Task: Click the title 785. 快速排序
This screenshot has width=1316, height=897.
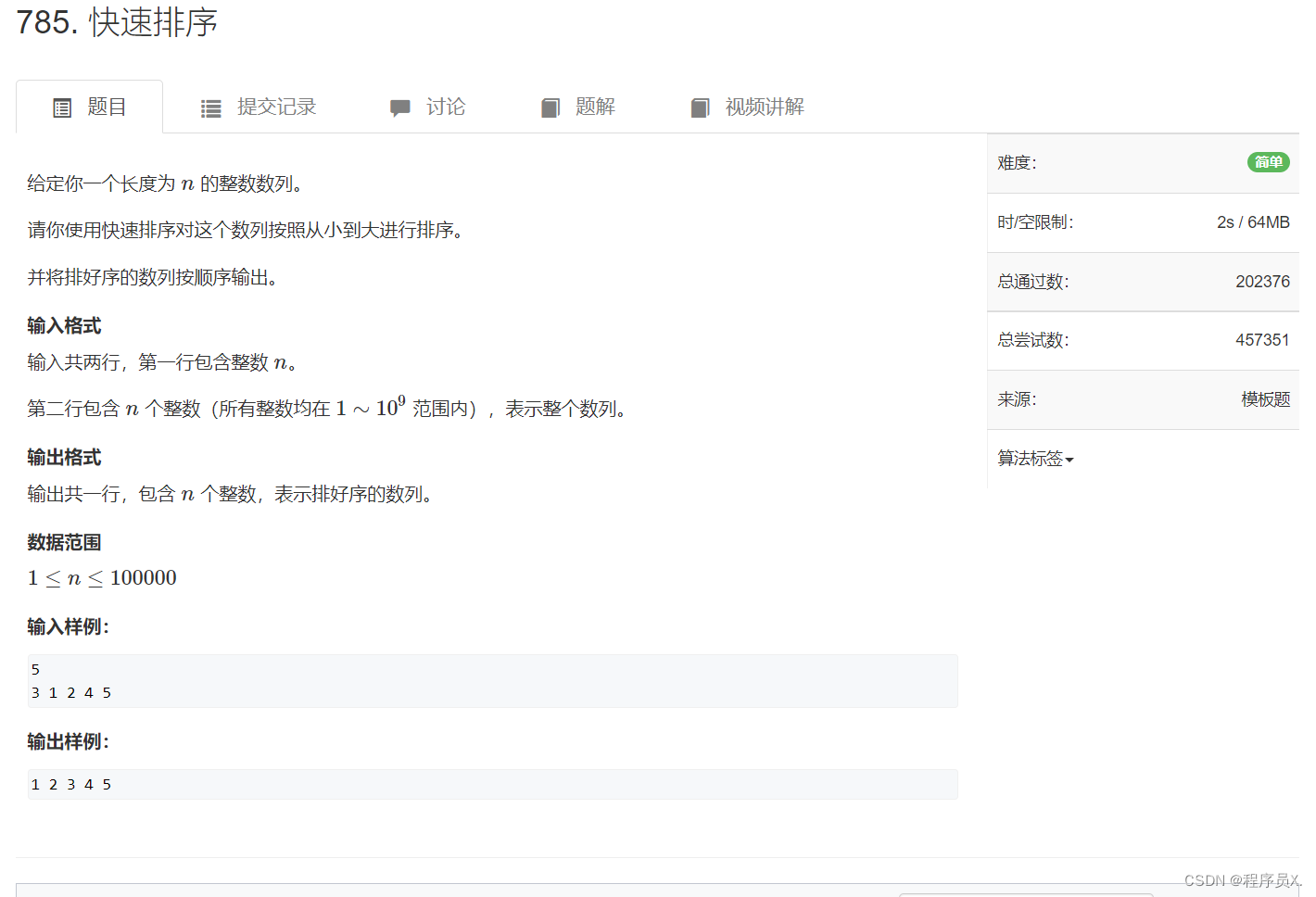Action: coord(117,23)
